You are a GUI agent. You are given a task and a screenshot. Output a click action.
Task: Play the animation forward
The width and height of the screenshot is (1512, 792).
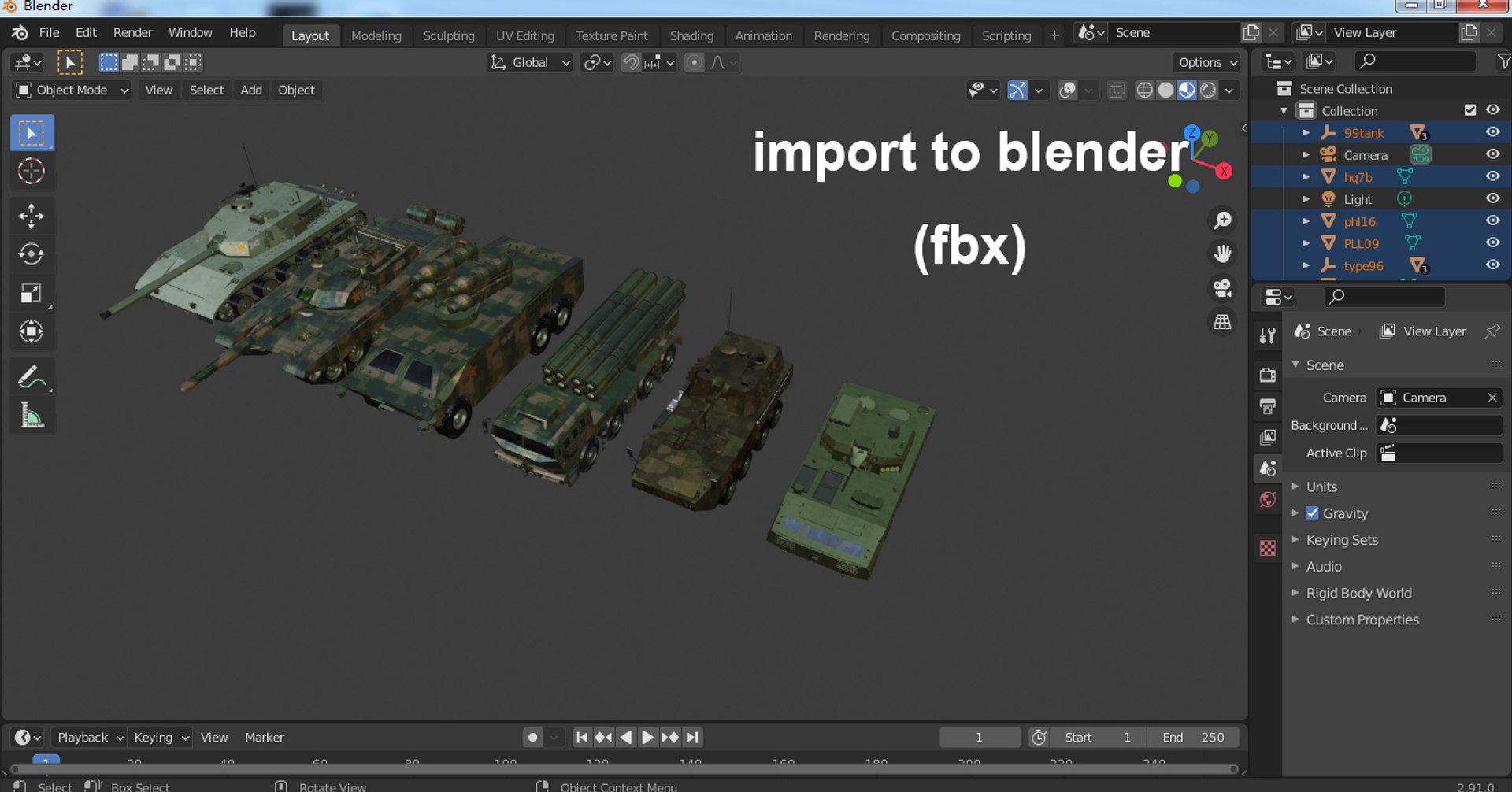pyautogui.click(x=647, y=738)
